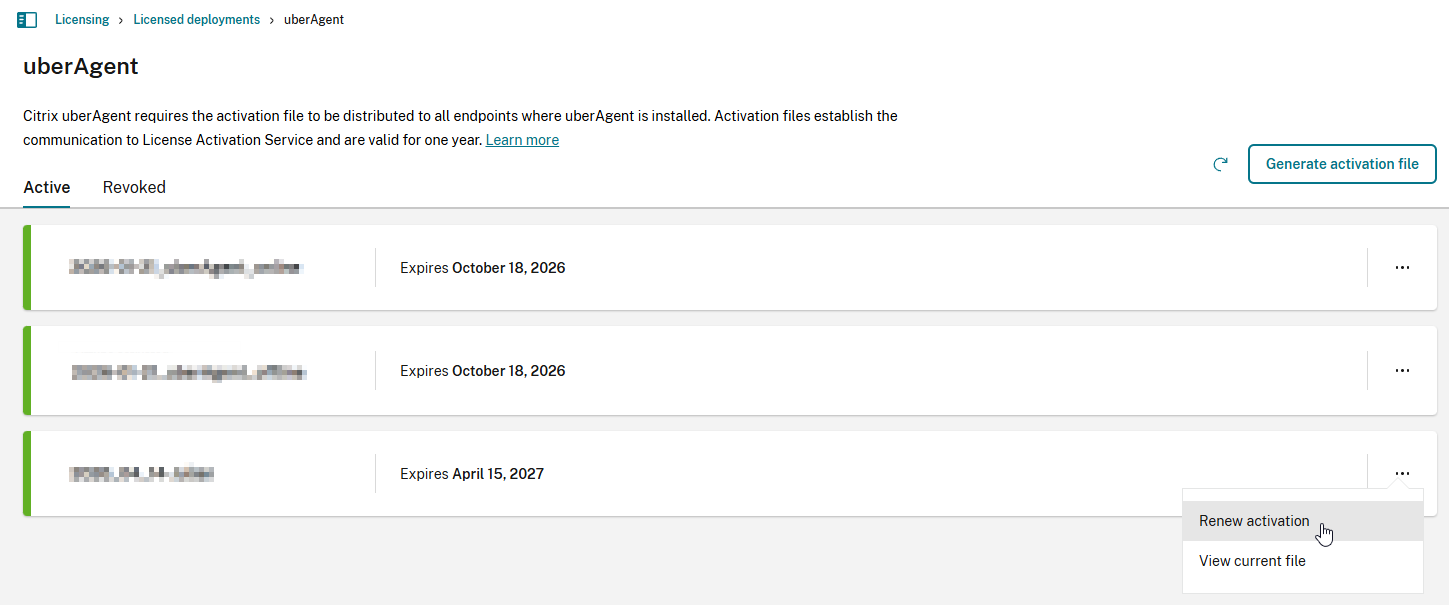
Task: Click the uberAgent breadcrumb item
Action: [314, 20]
